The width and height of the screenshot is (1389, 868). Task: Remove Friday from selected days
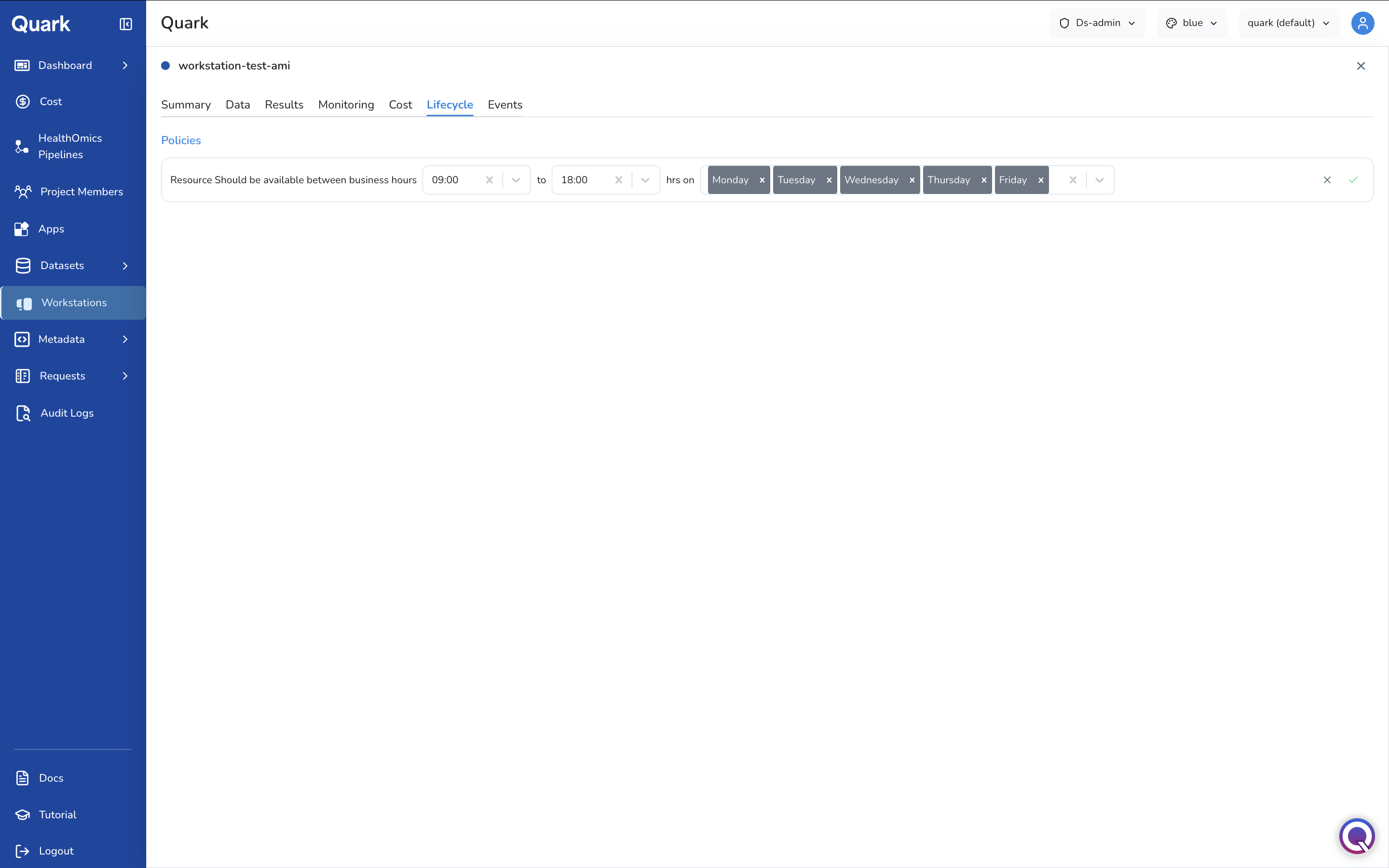click(1041, 180)
